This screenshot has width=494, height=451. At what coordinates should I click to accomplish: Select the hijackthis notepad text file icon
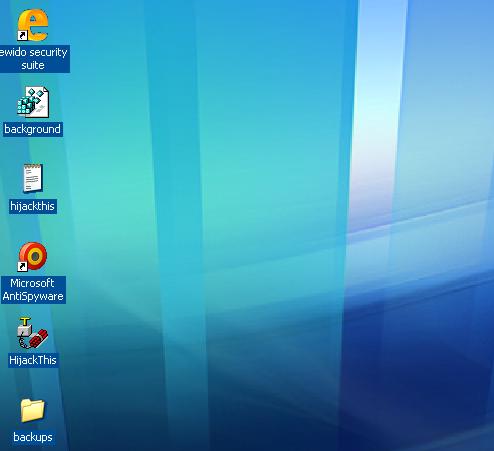[x=33, y=178]
